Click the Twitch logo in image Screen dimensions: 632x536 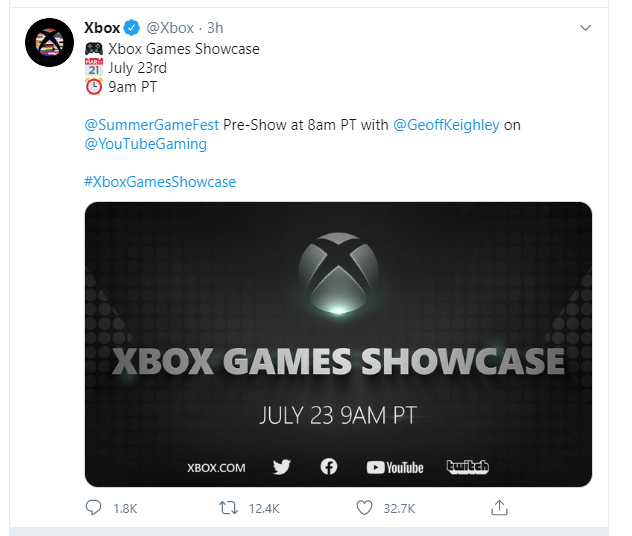coord(468,467)
